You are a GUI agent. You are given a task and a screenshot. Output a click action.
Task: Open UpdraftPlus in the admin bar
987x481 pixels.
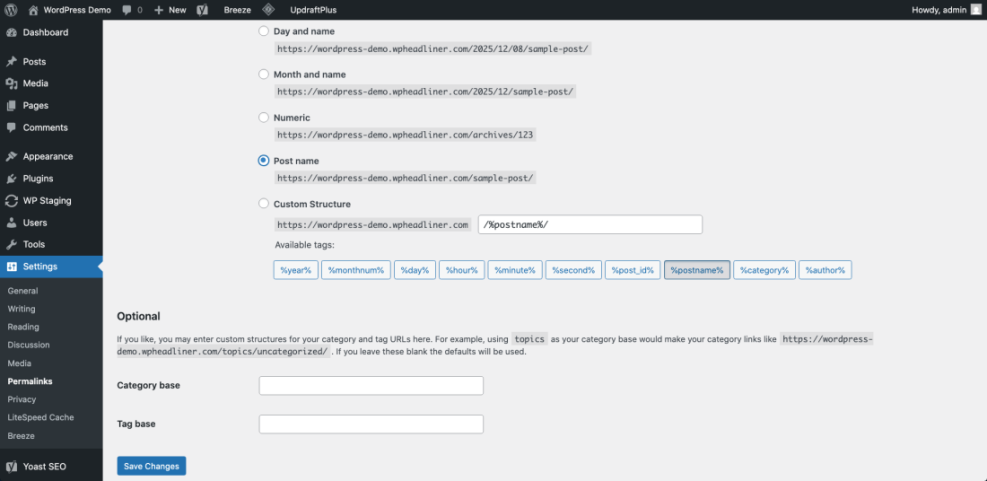pyautogui.click(x=312, y=10)
